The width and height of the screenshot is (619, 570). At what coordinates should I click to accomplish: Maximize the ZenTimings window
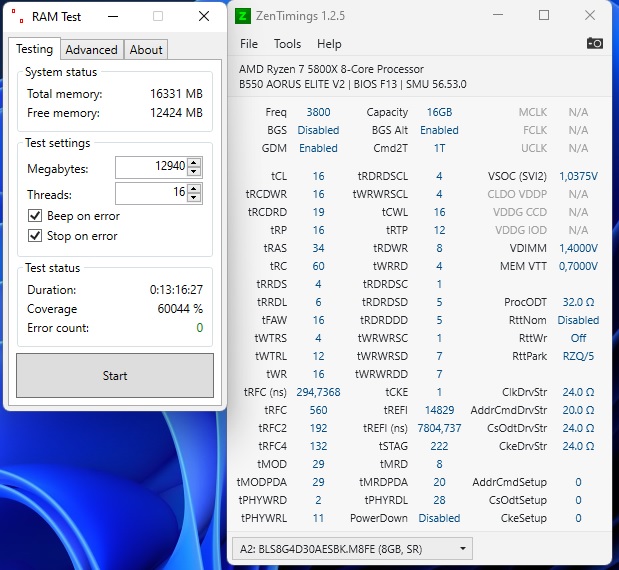click(544, 15)
